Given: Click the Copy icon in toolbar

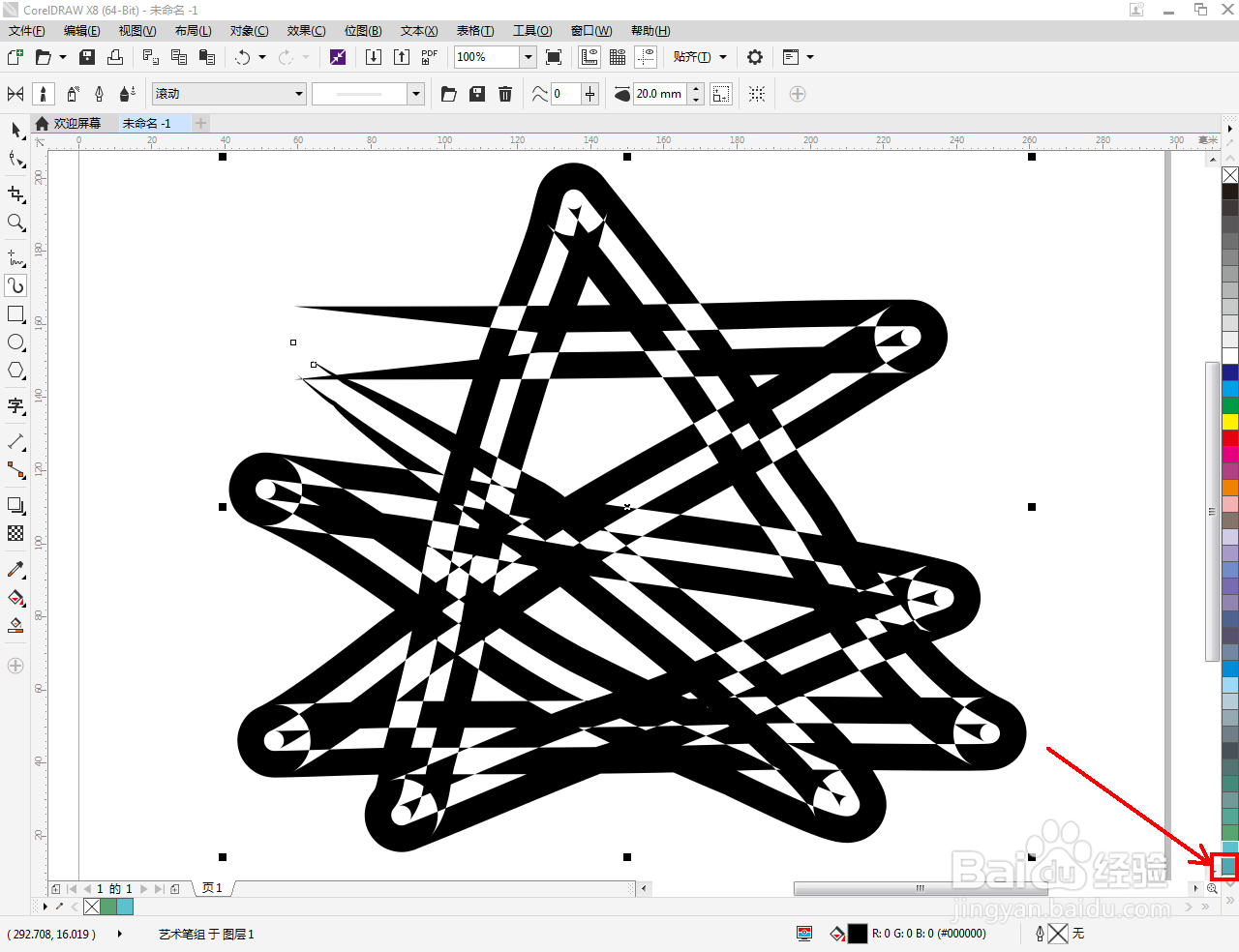Looking at the screenshot, I should click(179, 57).
